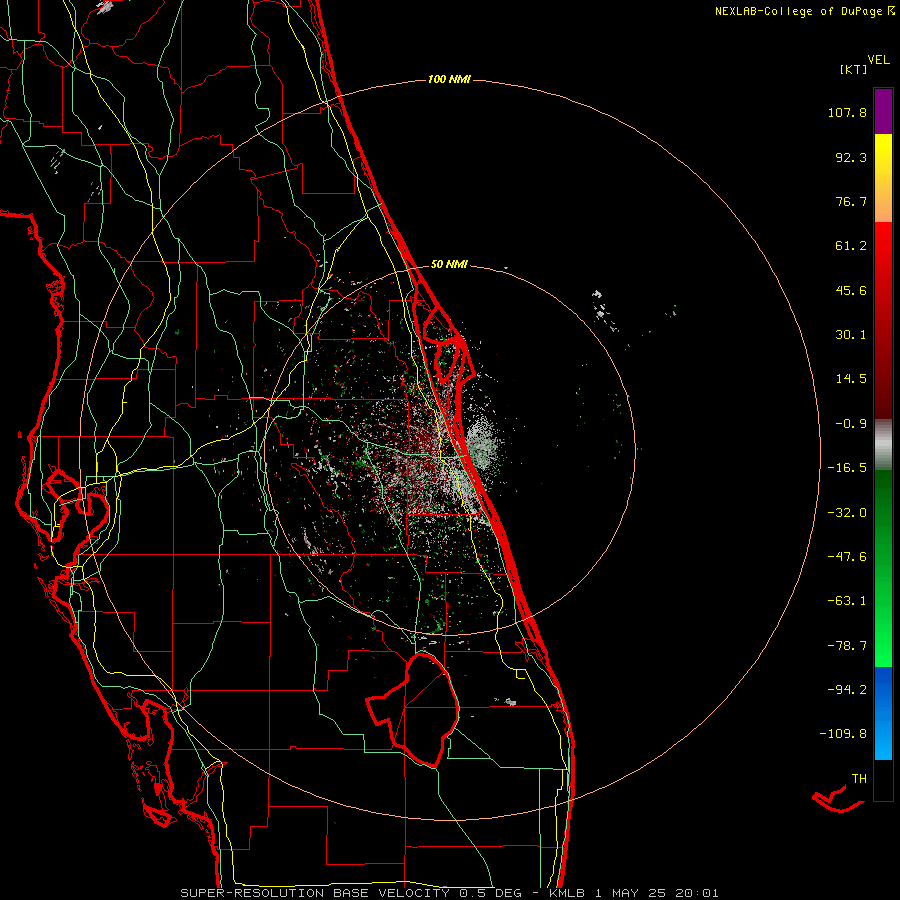
Task: Select the 14.5 scale value
Action: pyautogui.click(x=851, y=379)
